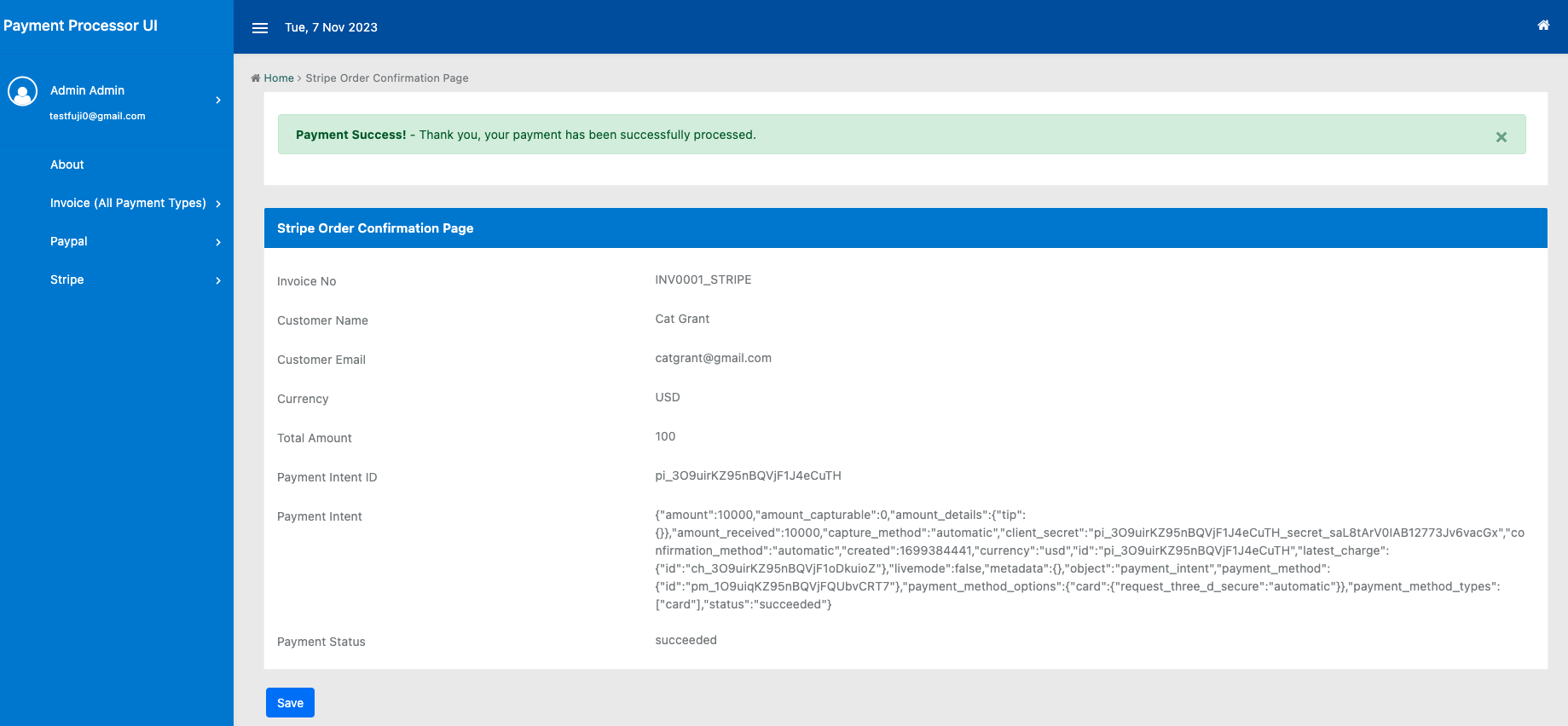This screenshot has width=1568, height=726.
Task: Click the Payment Processor UI title
Action: pos(80,26)
